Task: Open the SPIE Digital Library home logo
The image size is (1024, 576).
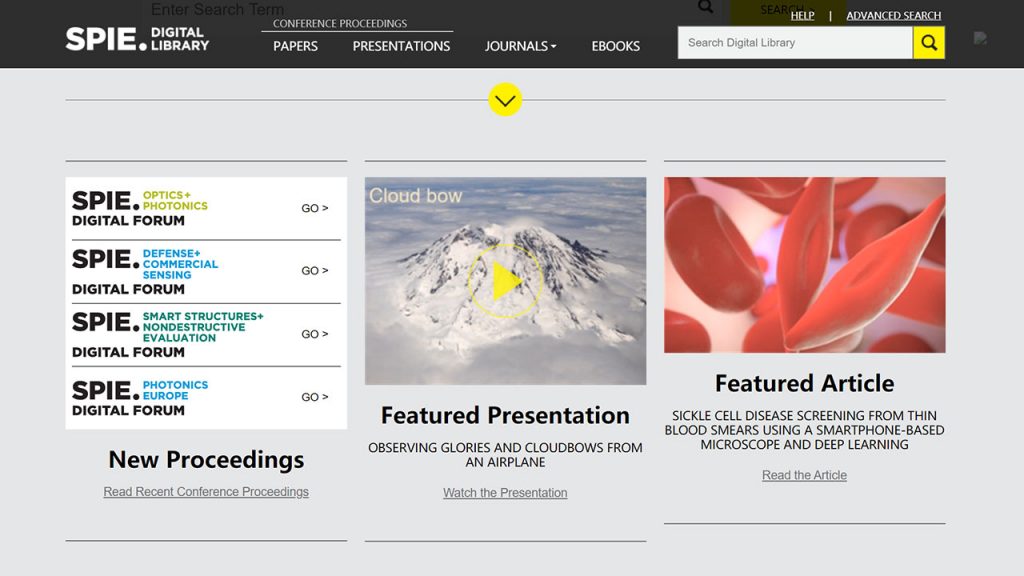Action: [137, 39]
